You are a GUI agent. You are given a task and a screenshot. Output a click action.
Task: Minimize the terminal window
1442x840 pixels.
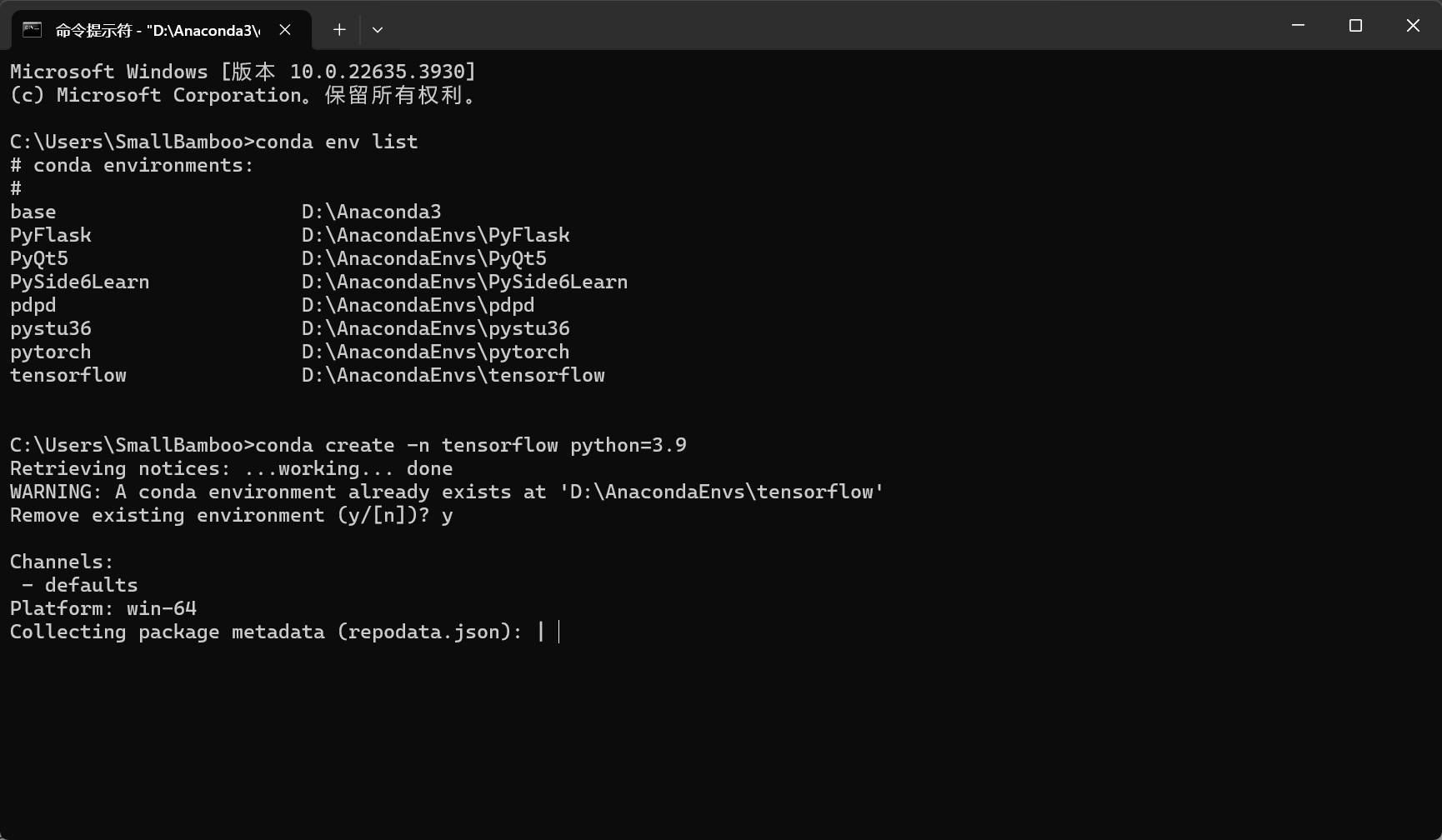point(1298,26)
